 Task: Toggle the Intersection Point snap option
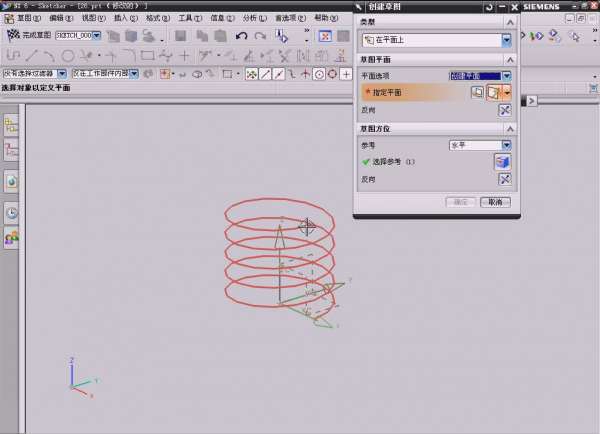tap(305, 74)
